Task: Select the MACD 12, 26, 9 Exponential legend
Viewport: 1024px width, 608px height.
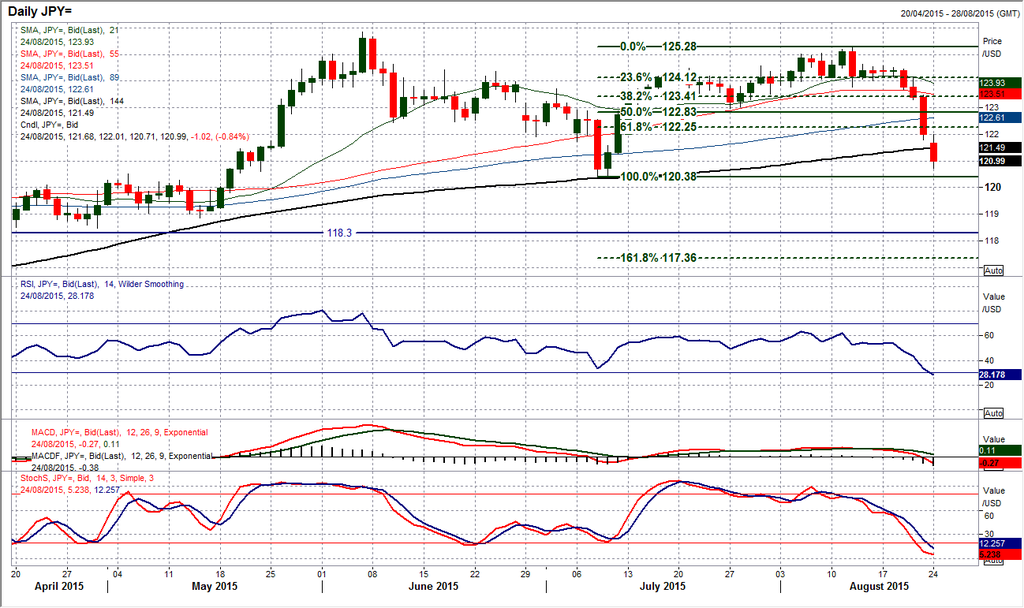Action: [x=120, y=432]
